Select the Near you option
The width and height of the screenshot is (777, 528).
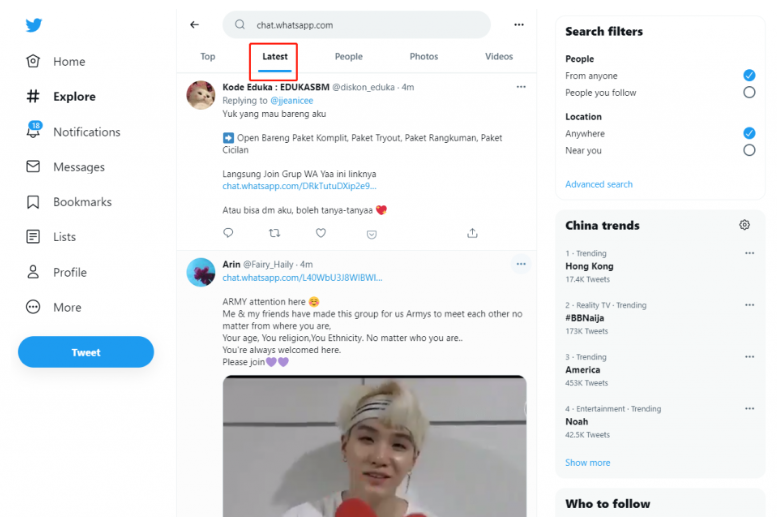(x=749, y=150)
